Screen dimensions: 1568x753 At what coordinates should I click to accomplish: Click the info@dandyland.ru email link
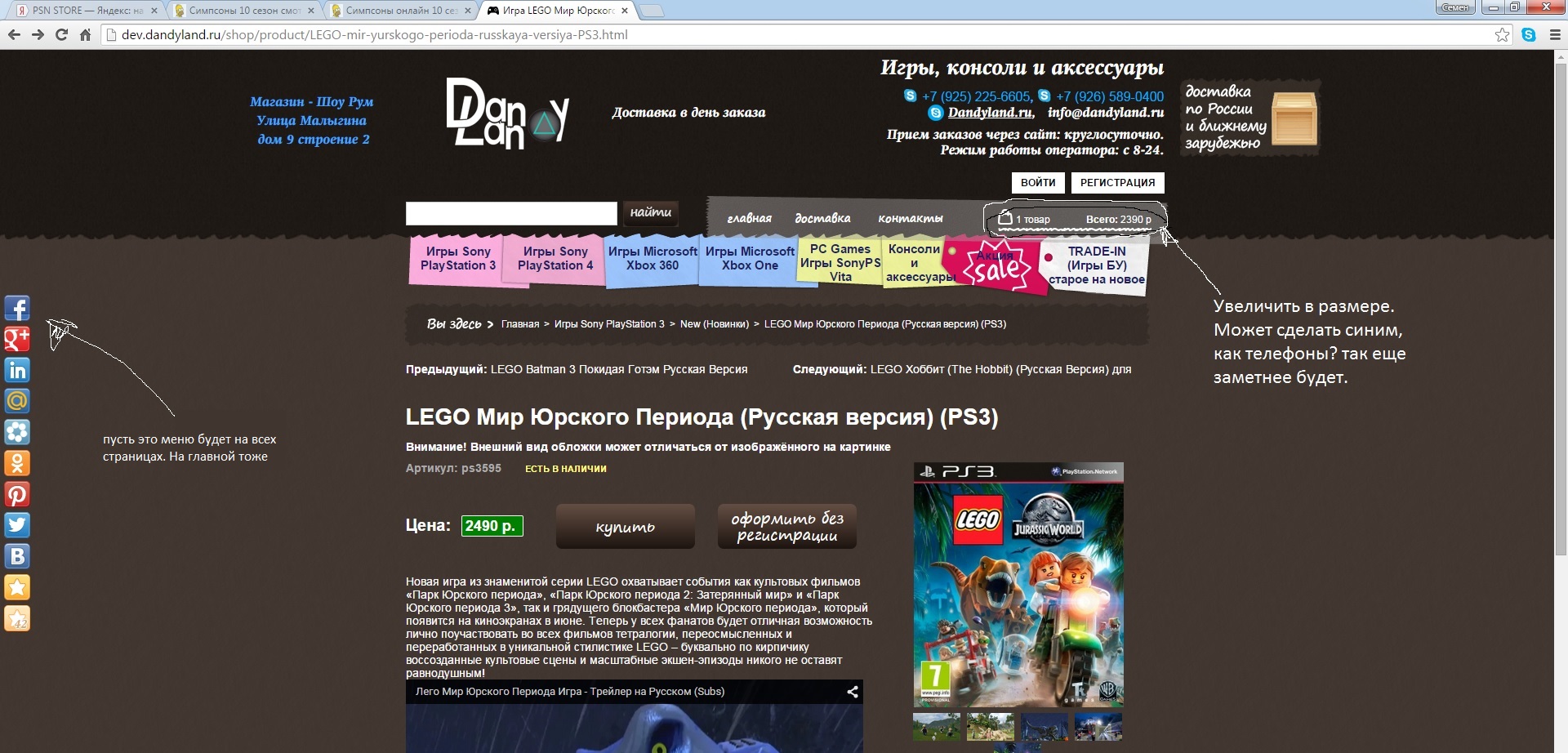1106,113
